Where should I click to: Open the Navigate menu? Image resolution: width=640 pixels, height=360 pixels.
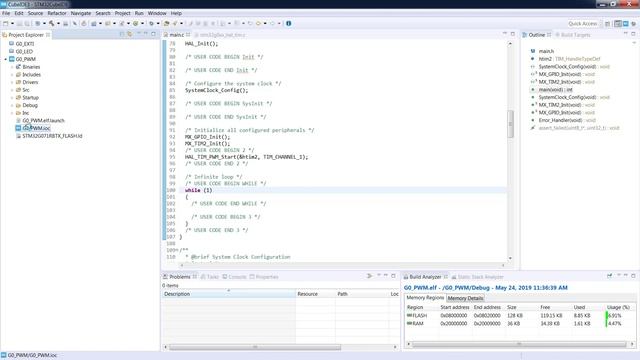[81, 13]
